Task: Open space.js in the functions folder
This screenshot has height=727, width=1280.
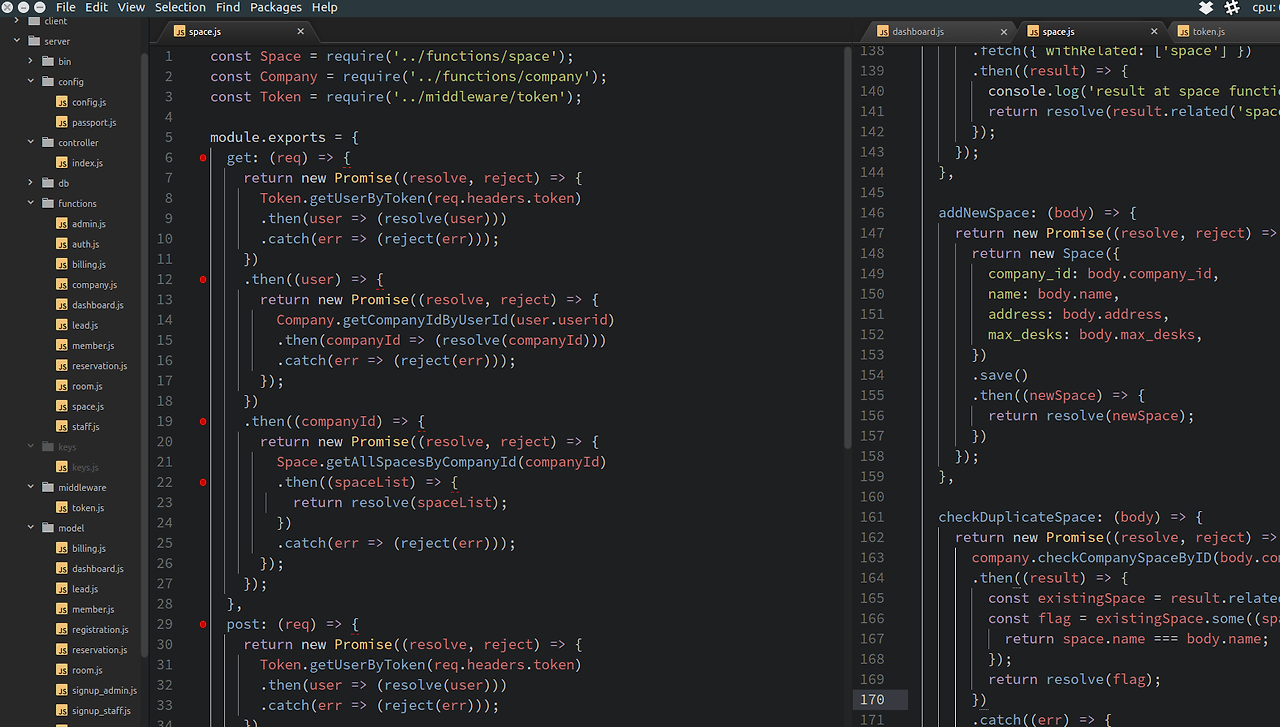Action: (88, 407)
